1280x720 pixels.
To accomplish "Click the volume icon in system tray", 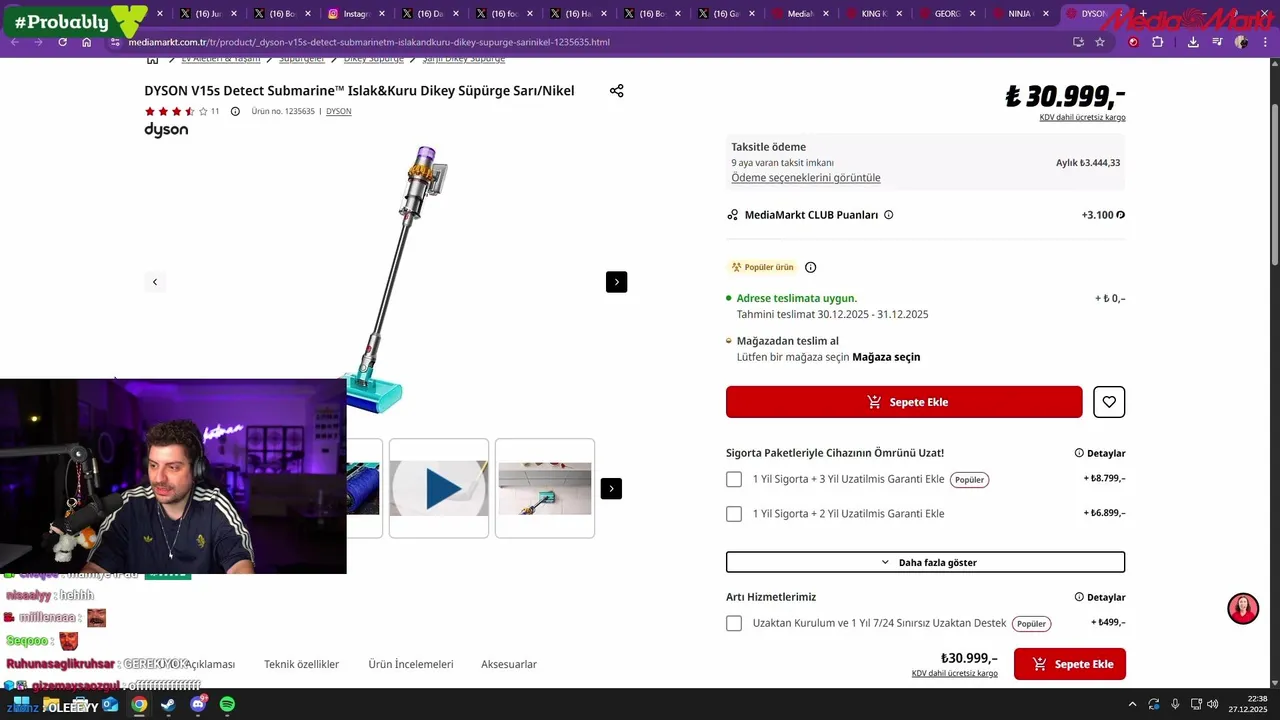I will (1212, 704).
